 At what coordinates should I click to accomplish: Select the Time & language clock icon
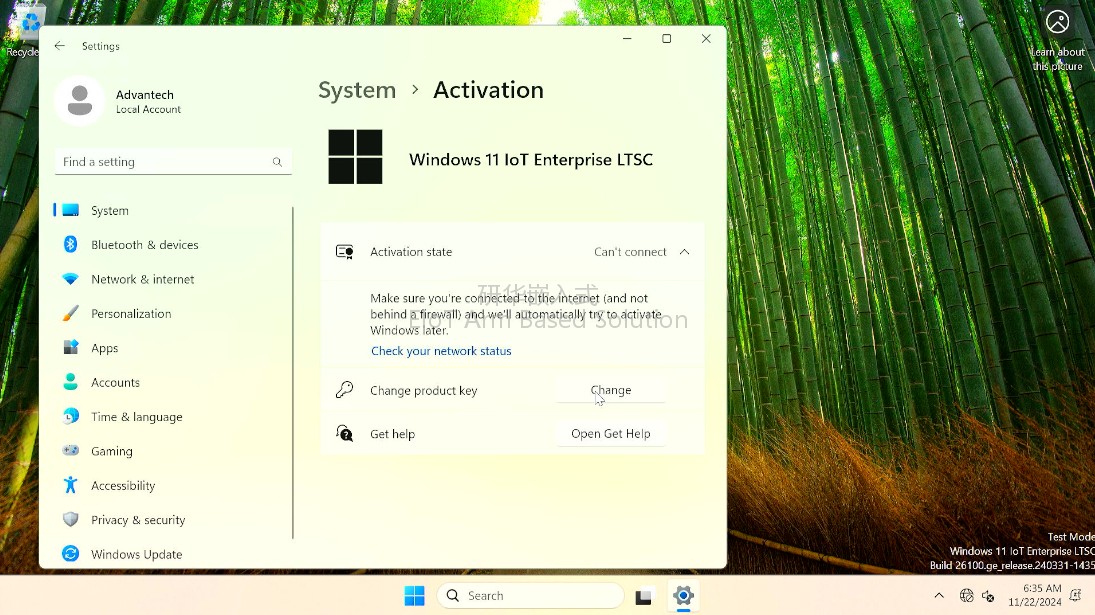(x=71, y=416)
